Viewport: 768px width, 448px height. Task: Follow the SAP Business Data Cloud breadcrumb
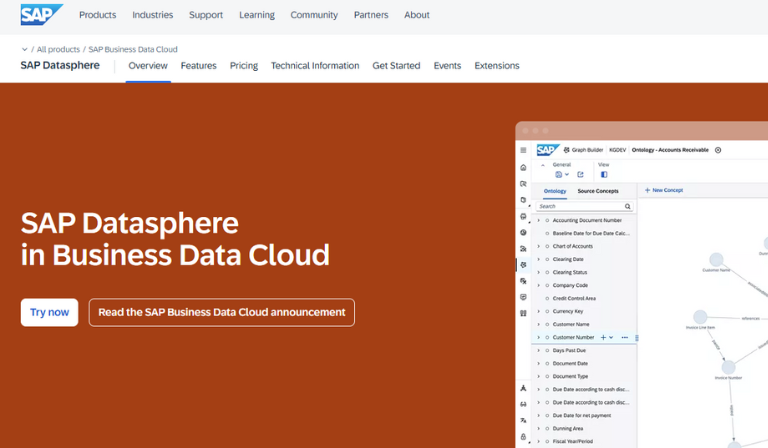coord(133,49)
